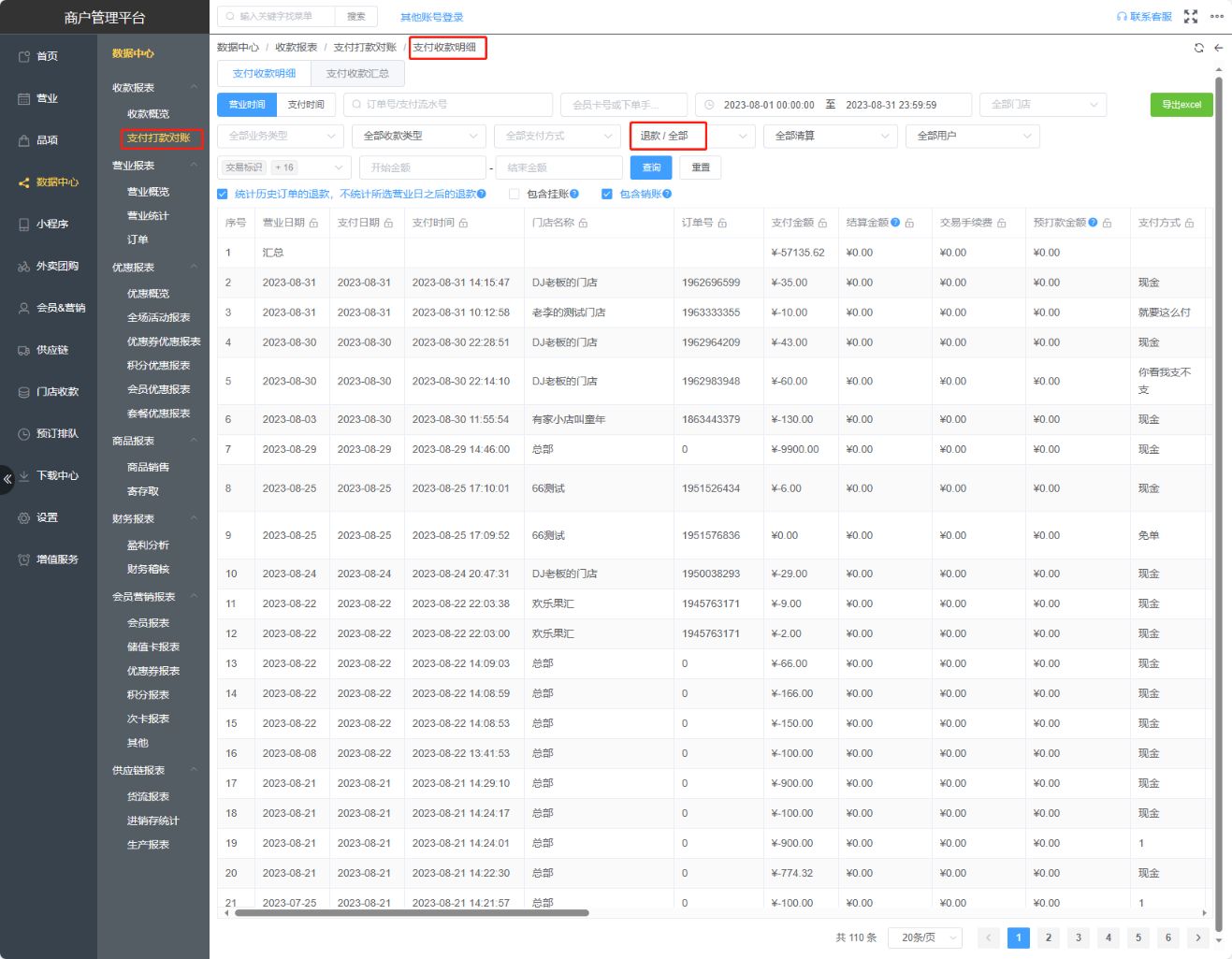Image resolution: width=1232 pixels, height=959 pixels.
Task: Open the 20条/页 page size dropdown
Action: (926, 937)
